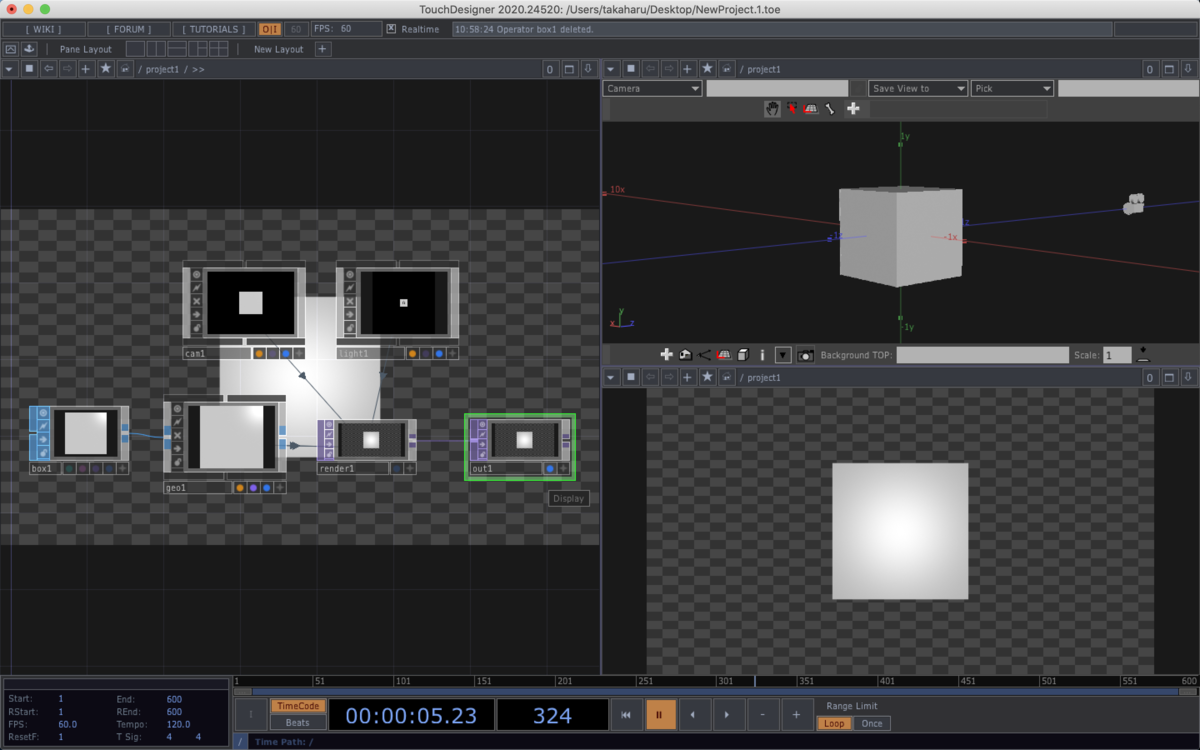This screenshot has width=1200, height=750.
Task: Select Beats display mode
Action: coord(298,723)
